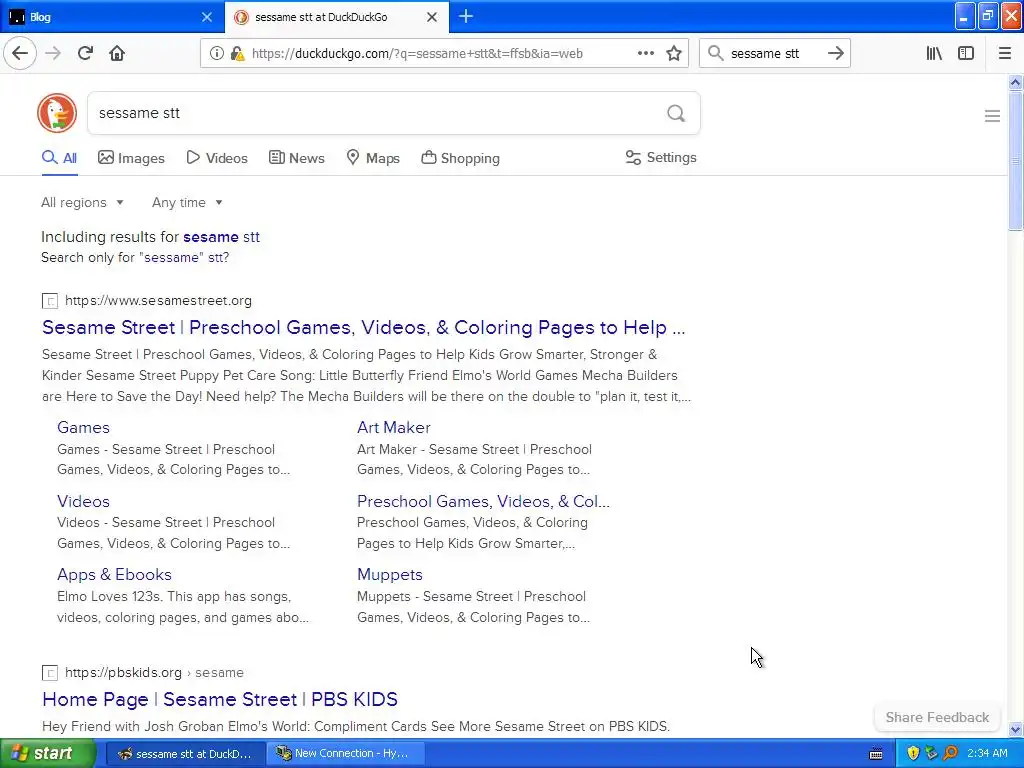Click scrollbar down arrow
Viewport: 1024px width, 768px height.
(1016, 729)
